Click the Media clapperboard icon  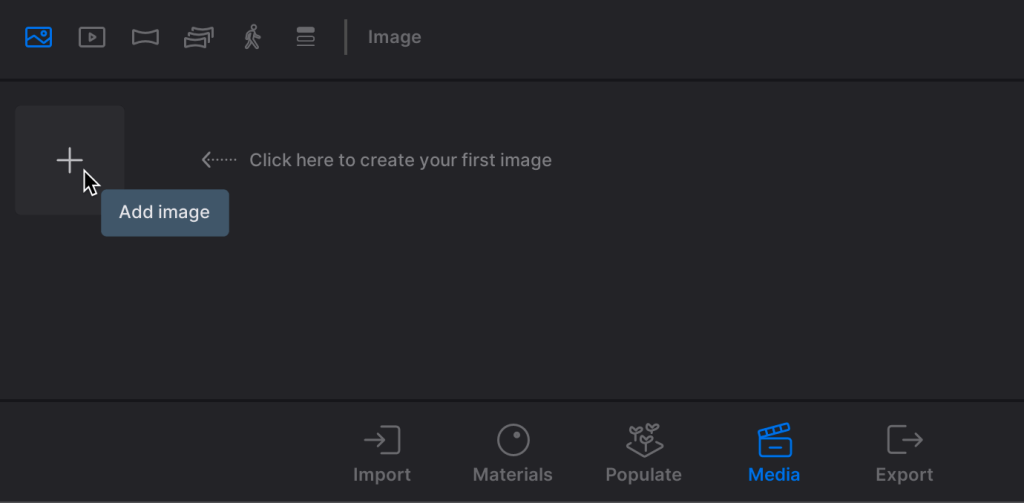[x=774, y=440]
